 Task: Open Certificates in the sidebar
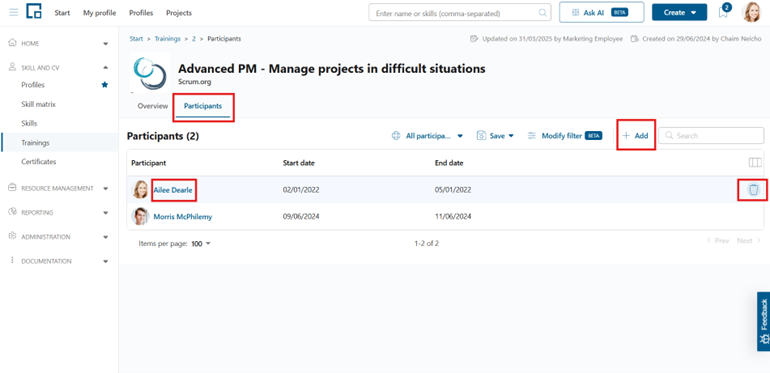[38, 161]
